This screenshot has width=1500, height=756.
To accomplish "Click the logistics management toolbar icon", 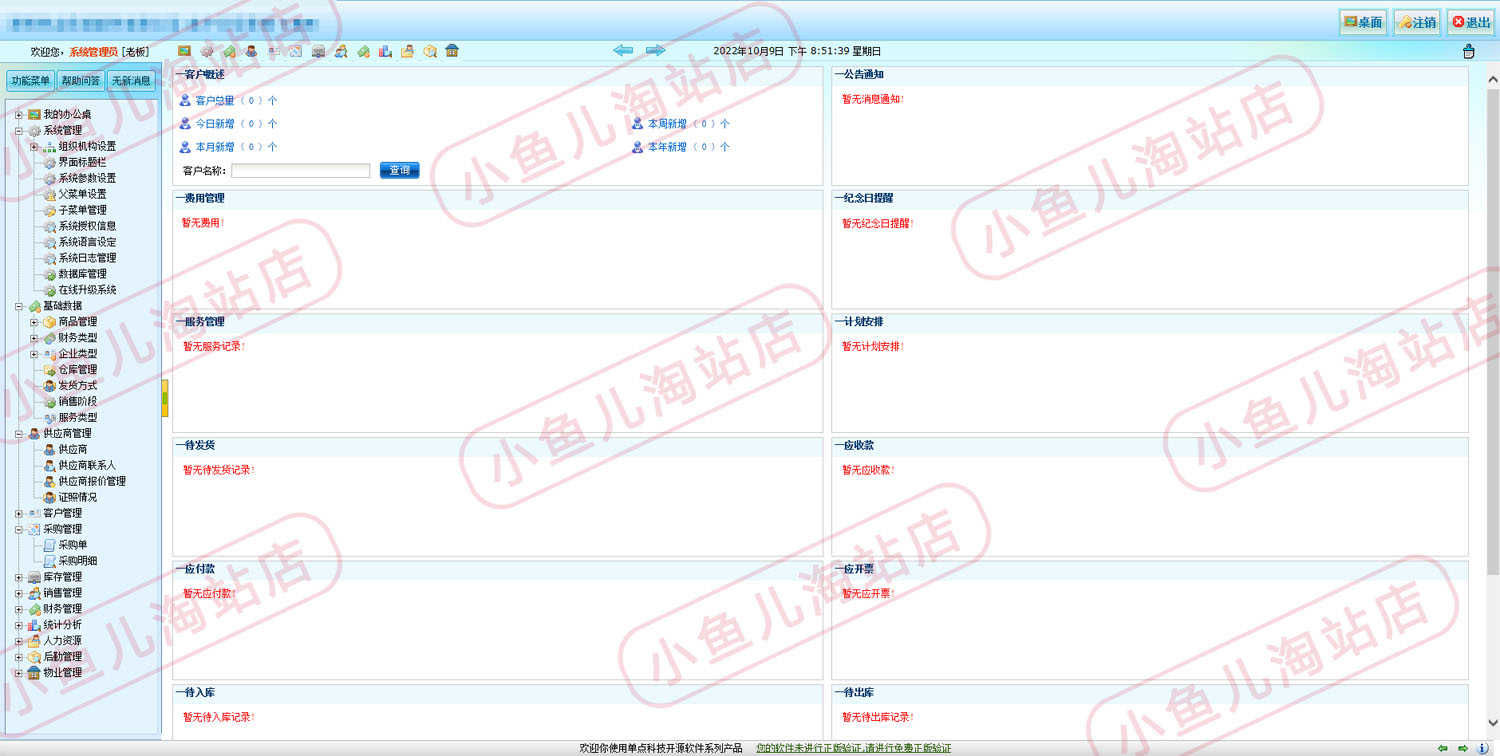I will 430,51.
